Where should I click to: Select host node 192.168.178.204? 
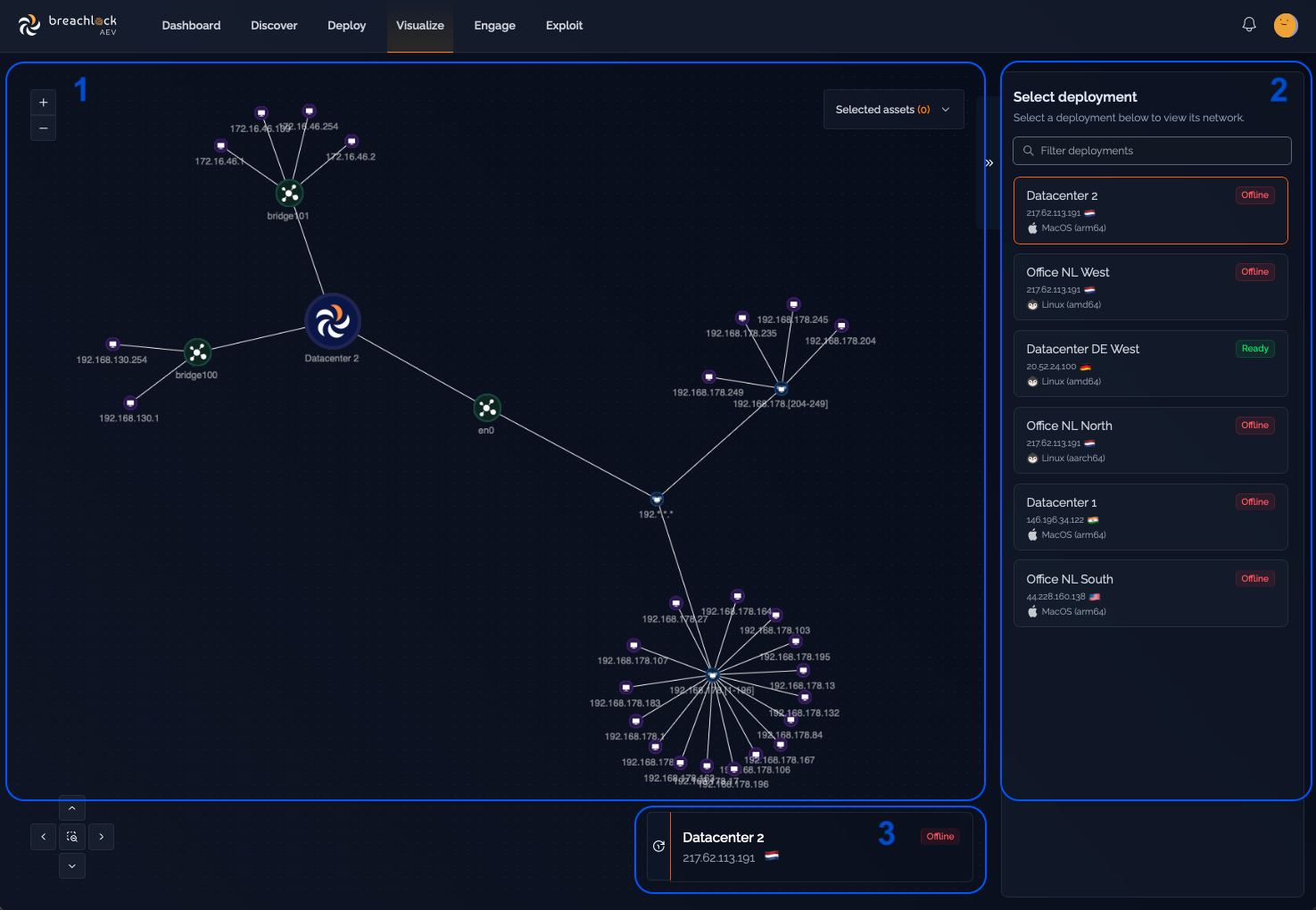(x=841, y=326)
